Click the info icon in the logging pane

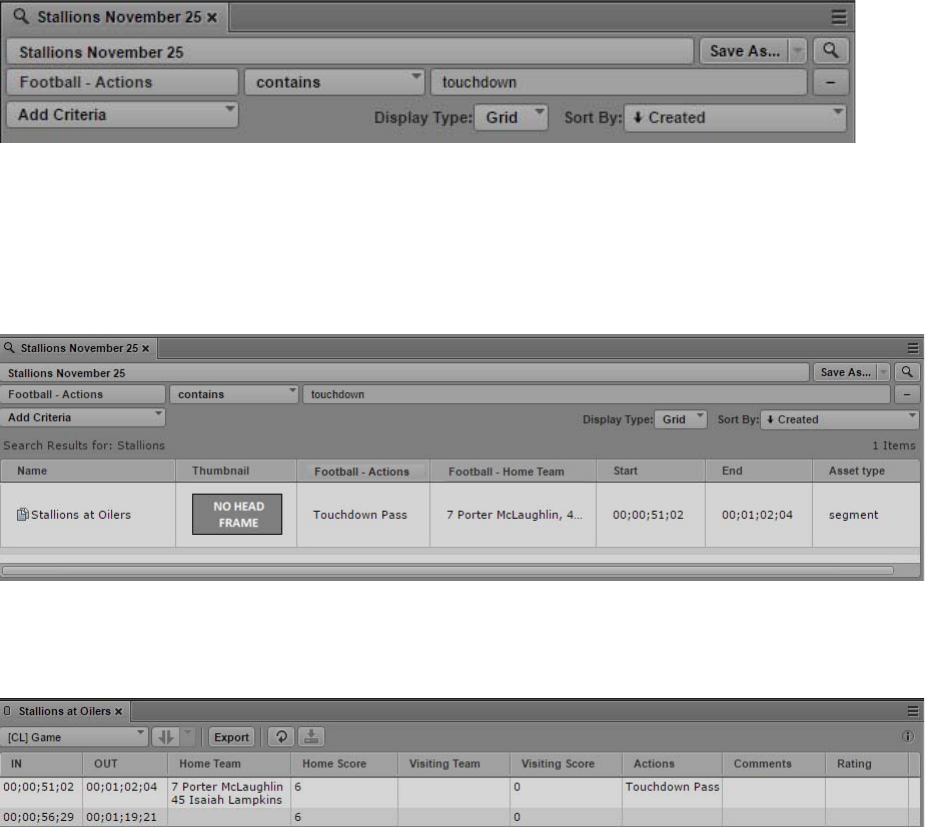tap(908, 736)
